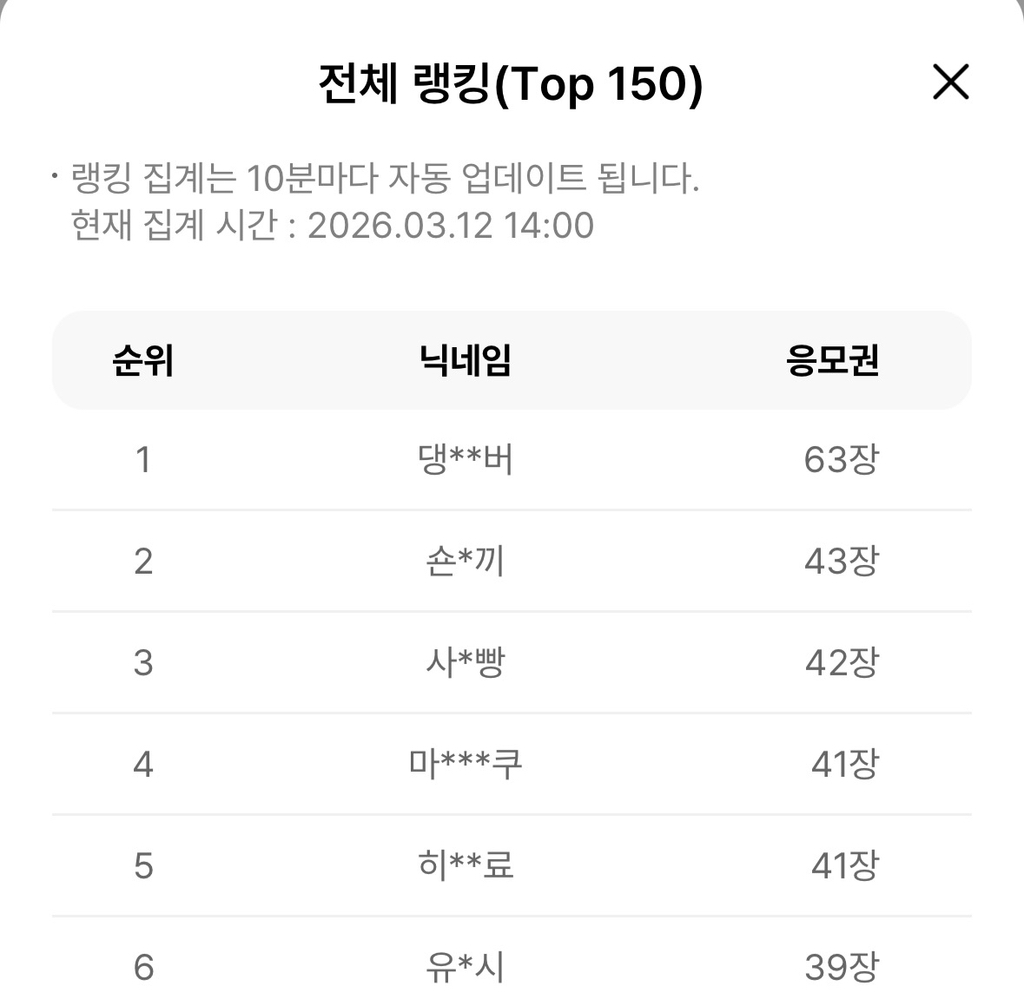Screen dimensions: 1024x1006
Task: Select the 응모권 column header
Action: [832, 360]
